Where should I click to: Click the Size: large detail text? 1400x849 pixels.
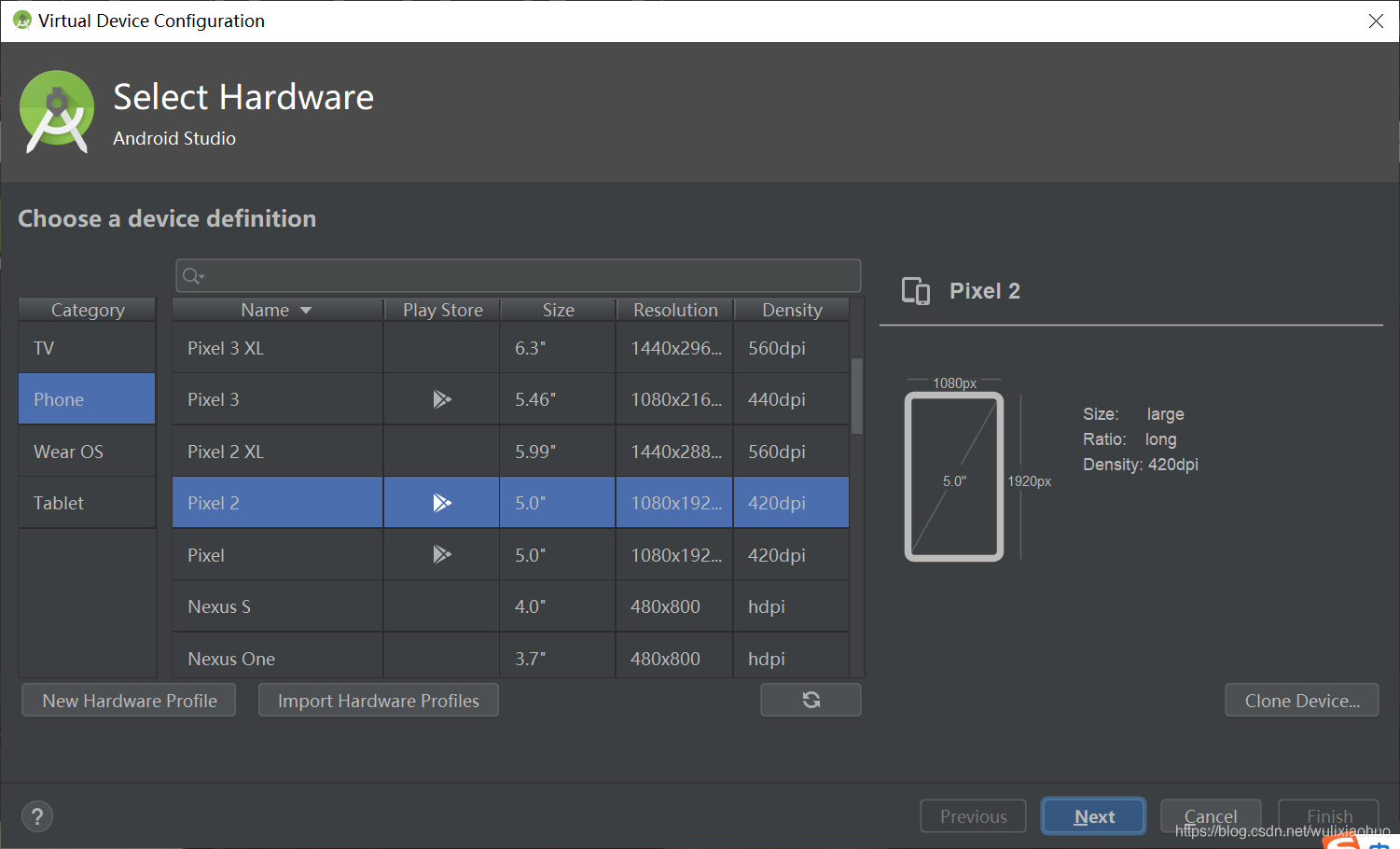[1133, 414]
